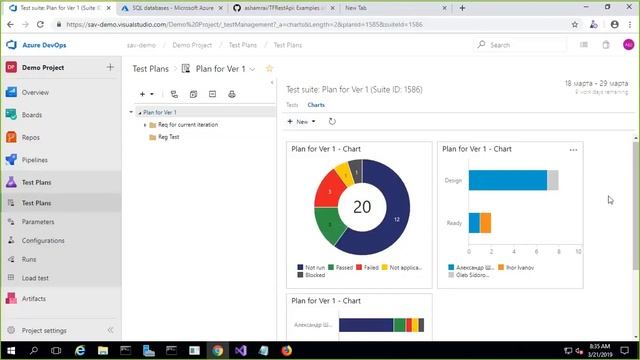
Task: Switch to the Tests tab
Action: point(292,105)
